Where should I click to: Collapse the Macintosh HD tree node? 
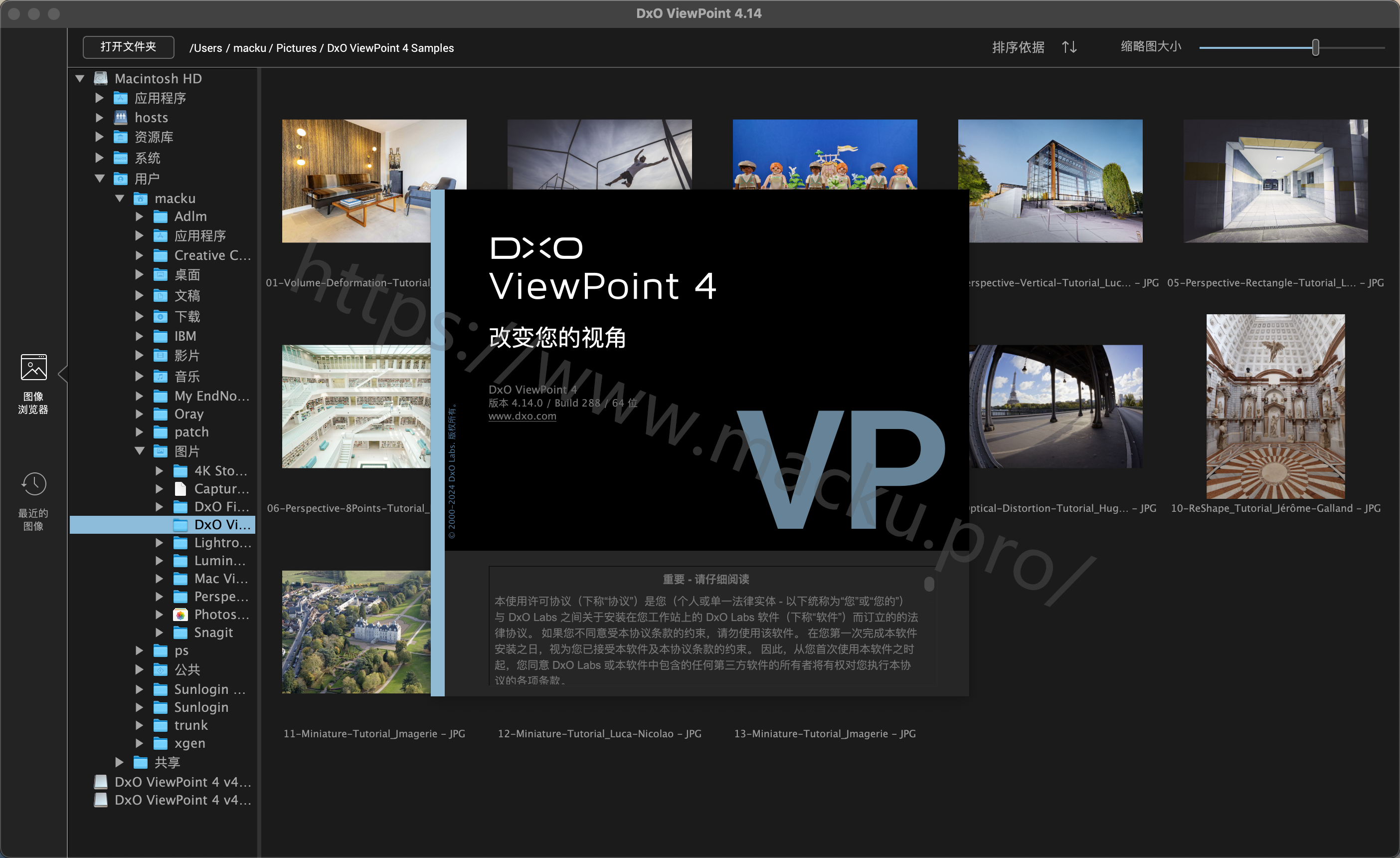coord(80,78)
